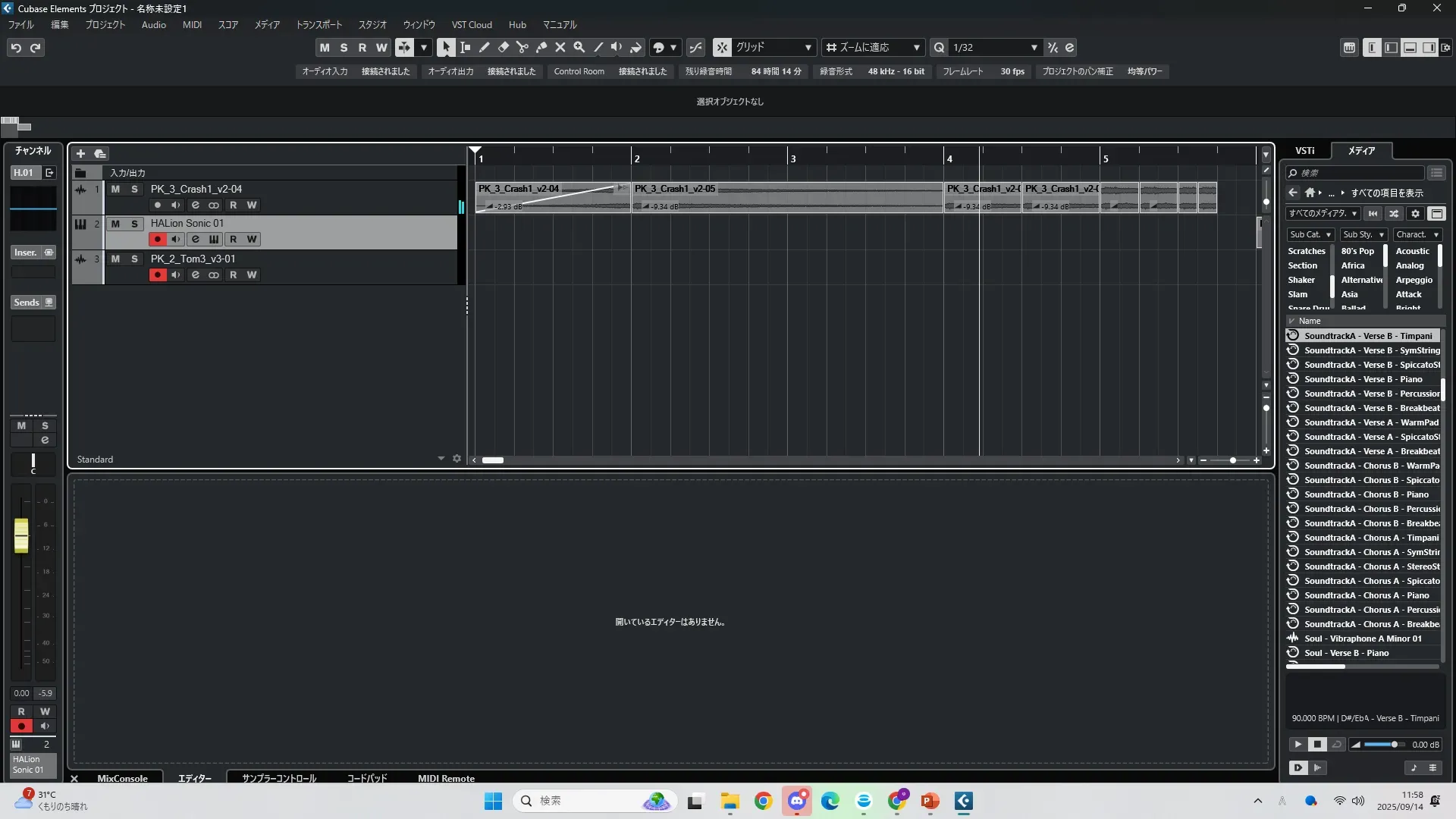Open the Media panel settings gear

tap(1415, 214)
